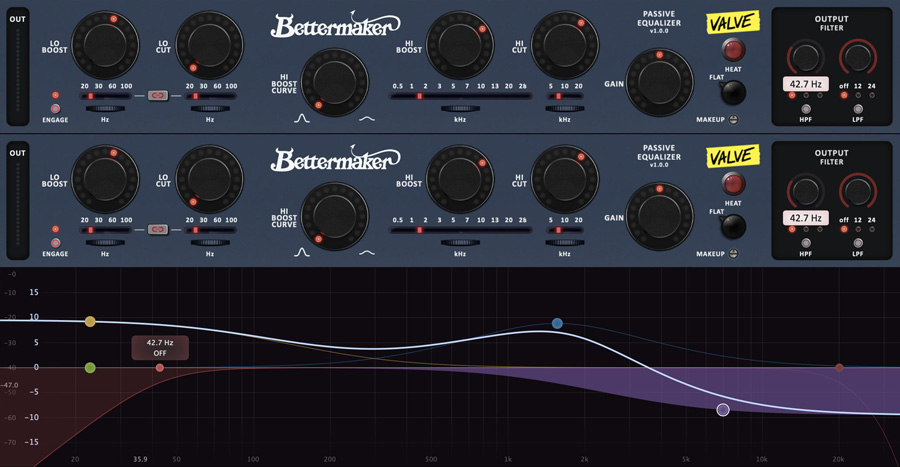Click the top unit's LPF button
This screenshot has width=900, height=467.
[858, 109]
